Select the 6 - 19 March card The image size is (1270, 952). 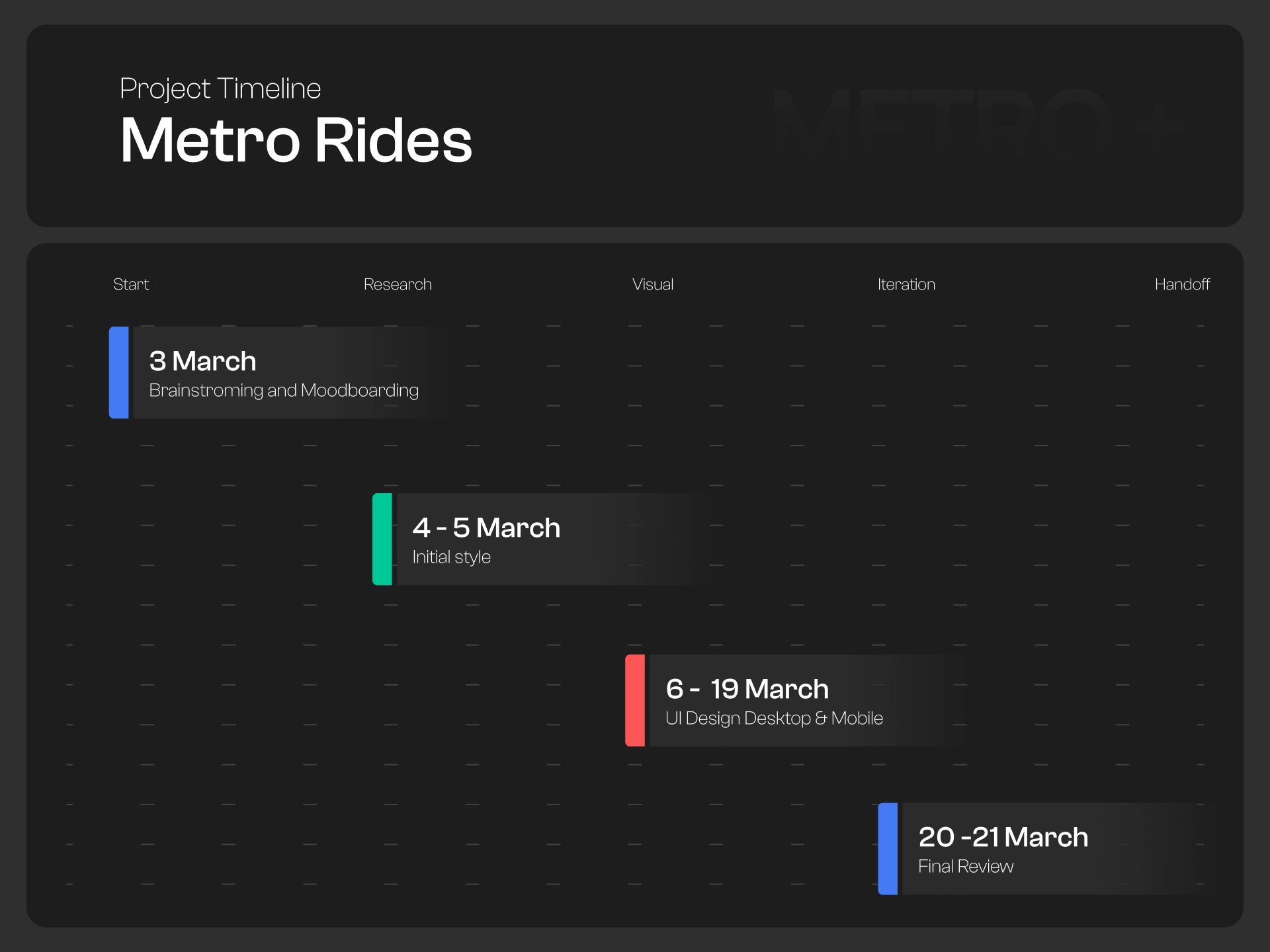click(x=747, y=689)
